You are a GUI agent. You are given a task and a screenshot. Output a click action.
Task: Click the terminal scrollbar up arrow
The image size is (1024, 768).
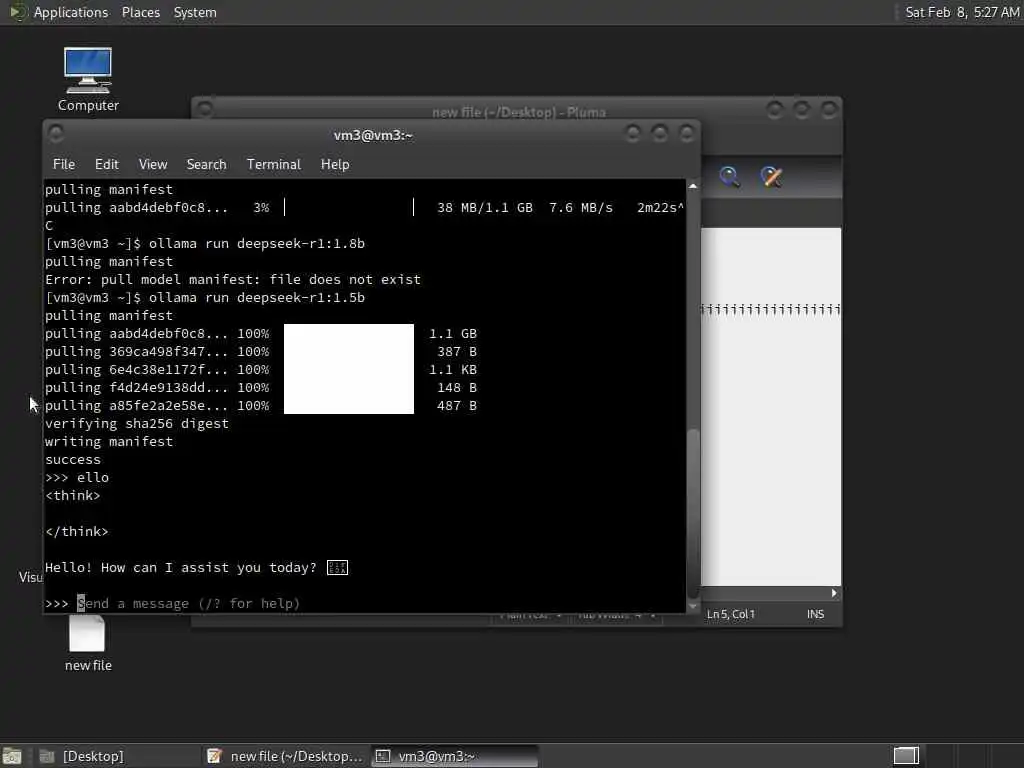pyautogui.click(x=693, y=186)
